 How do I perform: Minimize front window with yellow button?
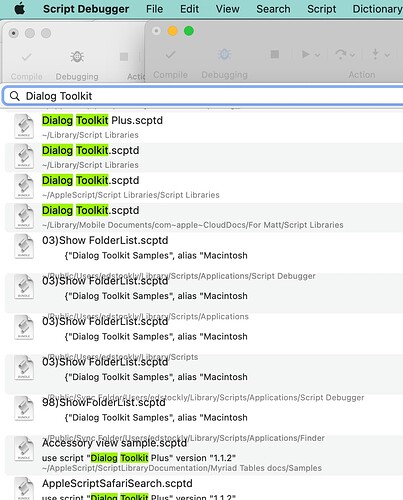point(172,31)
